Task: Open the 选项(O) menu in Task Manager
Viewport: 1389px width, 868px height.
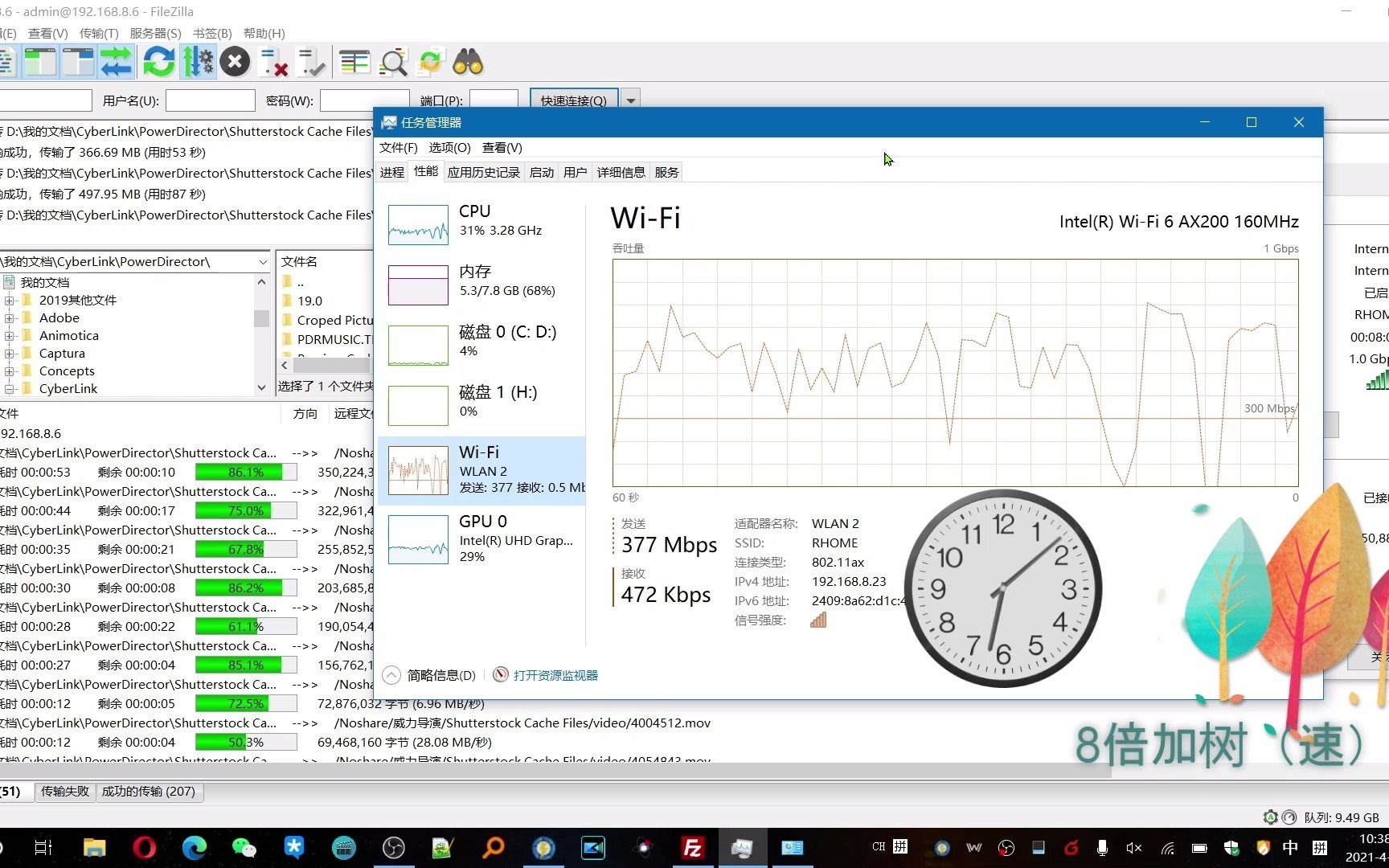Action: coord(449,148)
